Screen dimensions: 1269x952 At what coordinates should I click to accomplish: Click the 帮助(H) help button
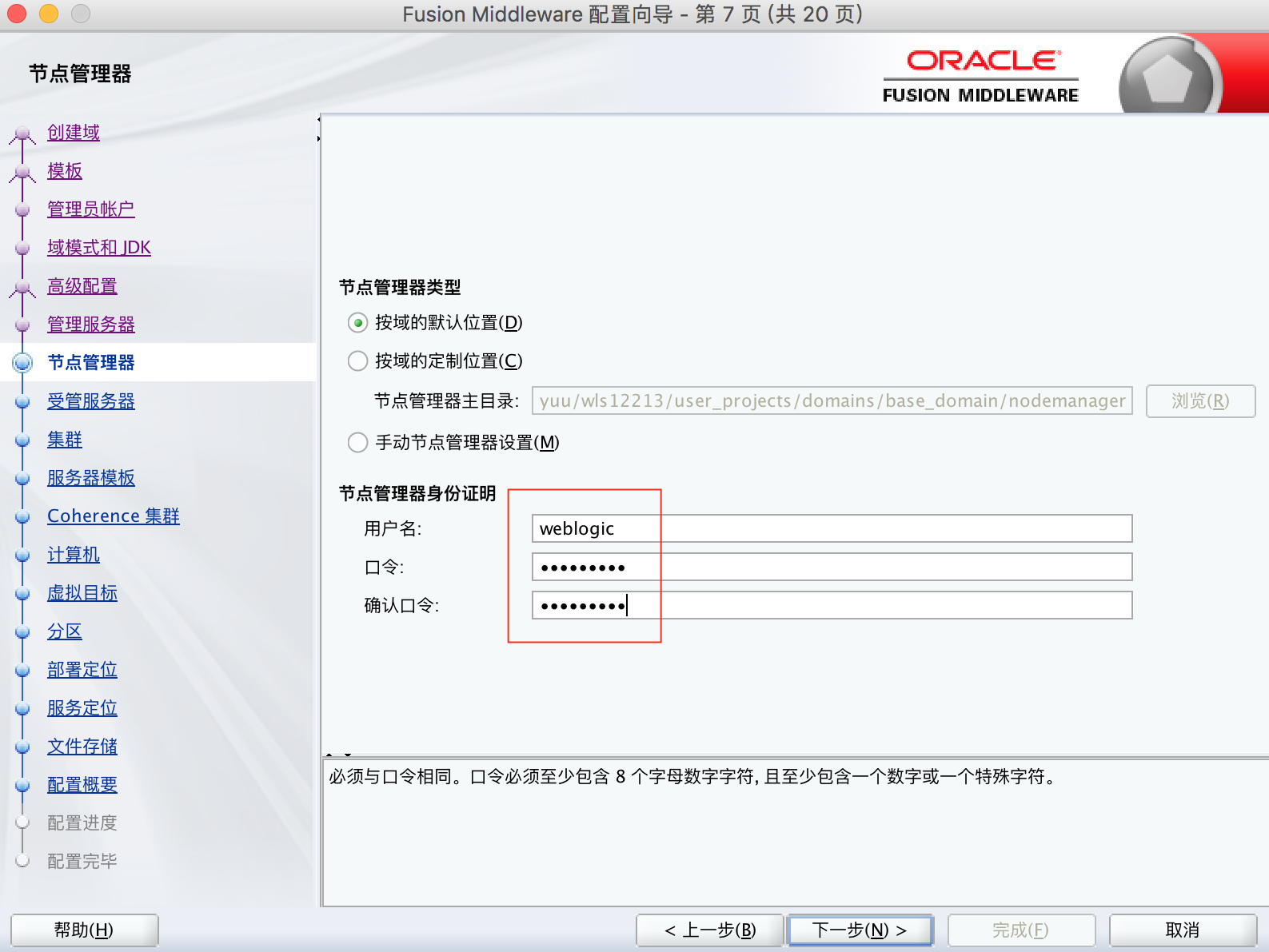pos(84,930)
